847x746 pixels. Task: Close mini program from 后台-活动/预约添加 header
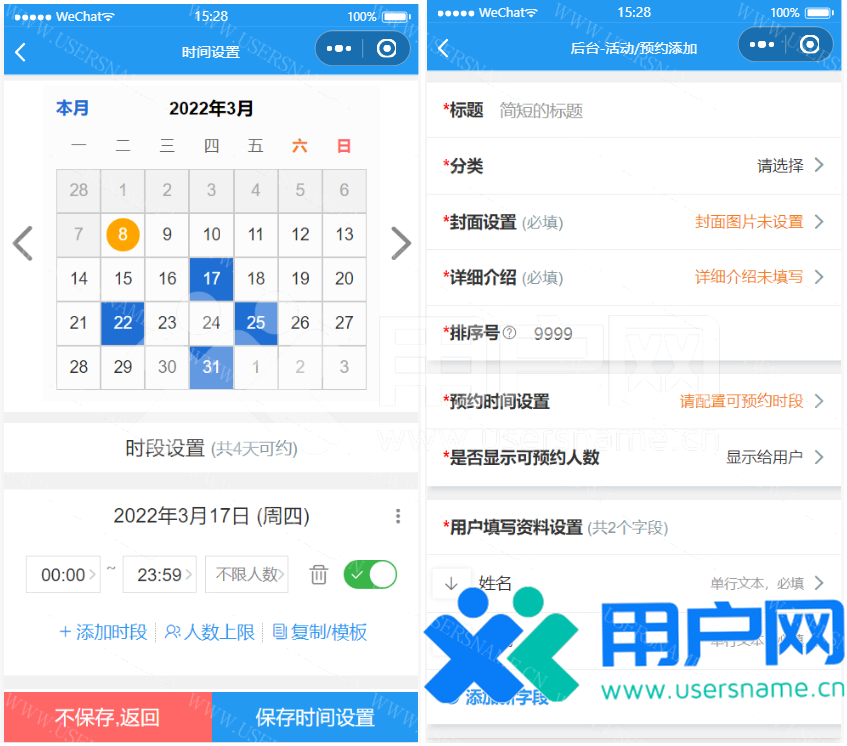coord(810,45)
